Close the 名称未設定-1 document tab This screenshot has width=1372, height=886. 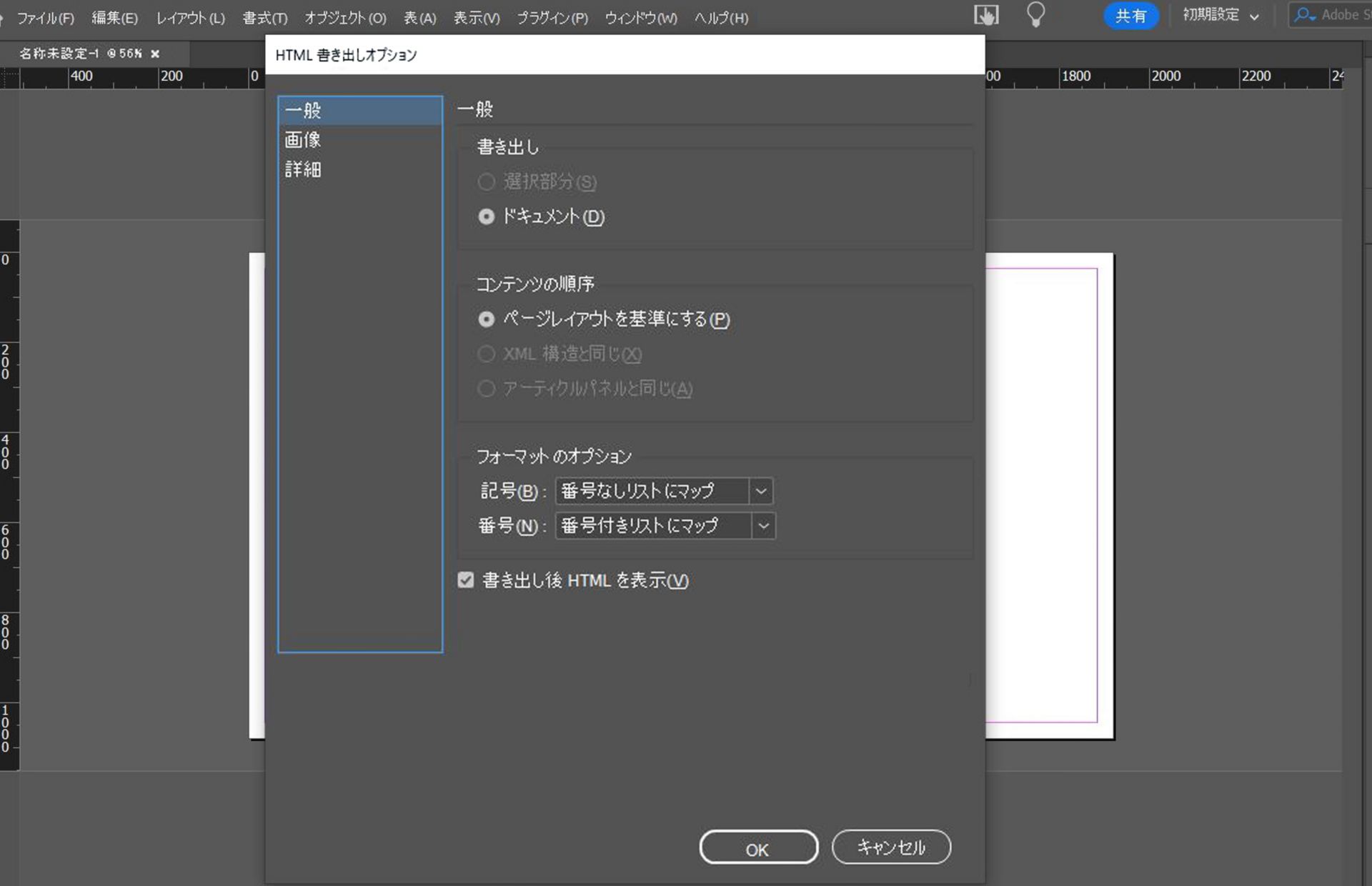(156, 53)
